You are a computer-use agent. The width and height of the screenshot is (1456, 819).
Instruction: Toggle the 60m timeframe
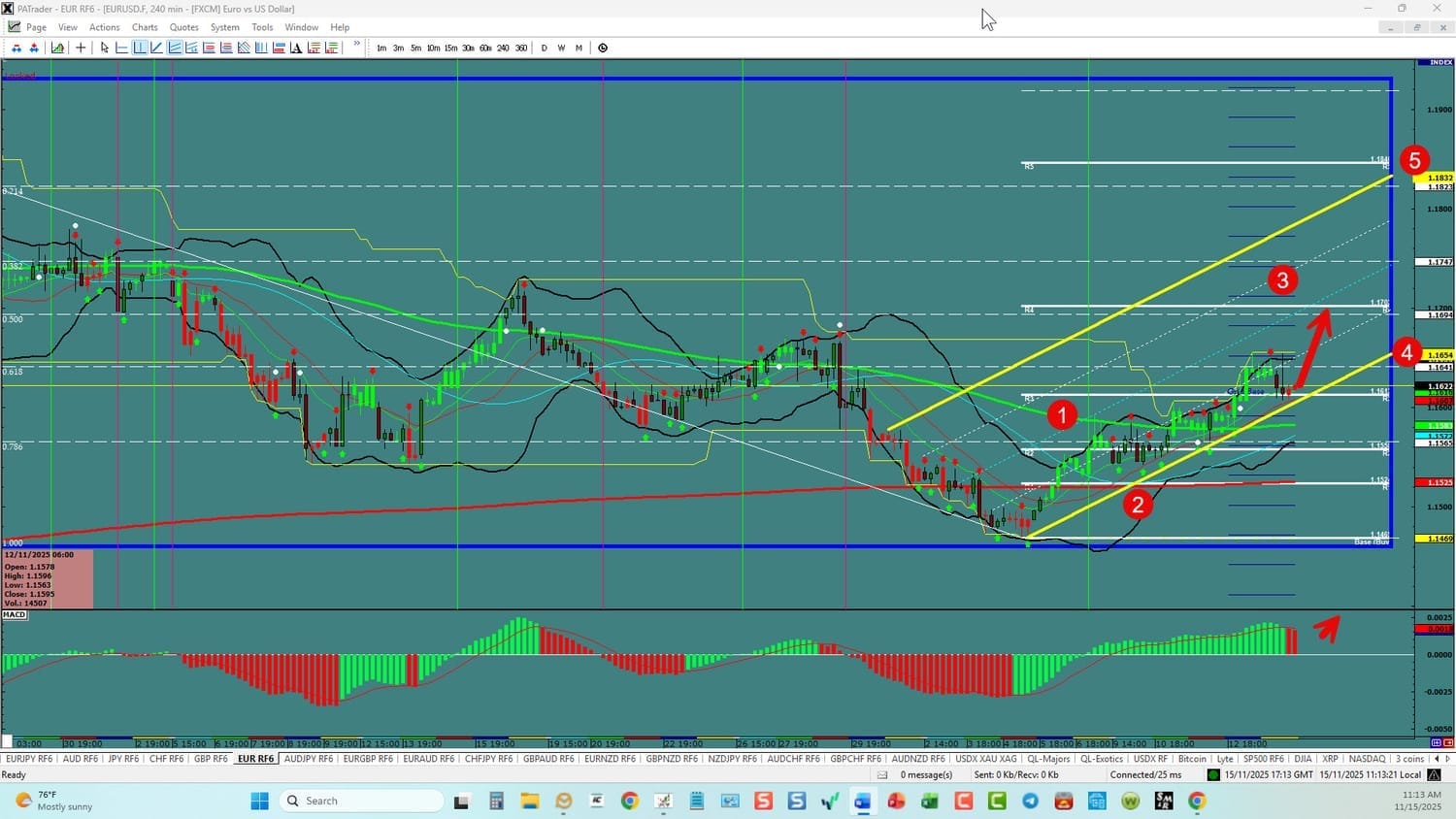[x=485, y=48]
